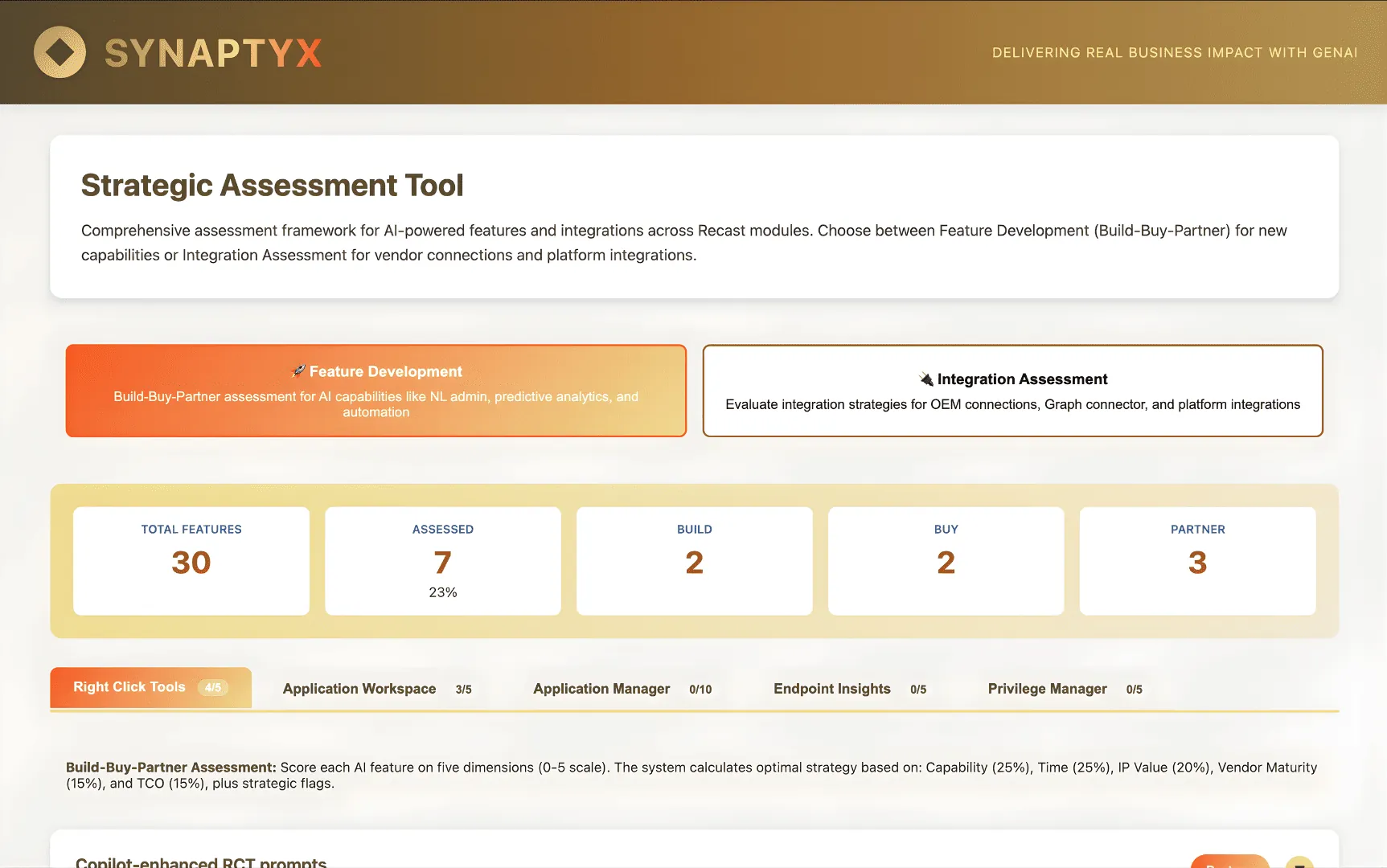Click the Copilot-enhanced RCT prompts title

click(x=201, y=862)
